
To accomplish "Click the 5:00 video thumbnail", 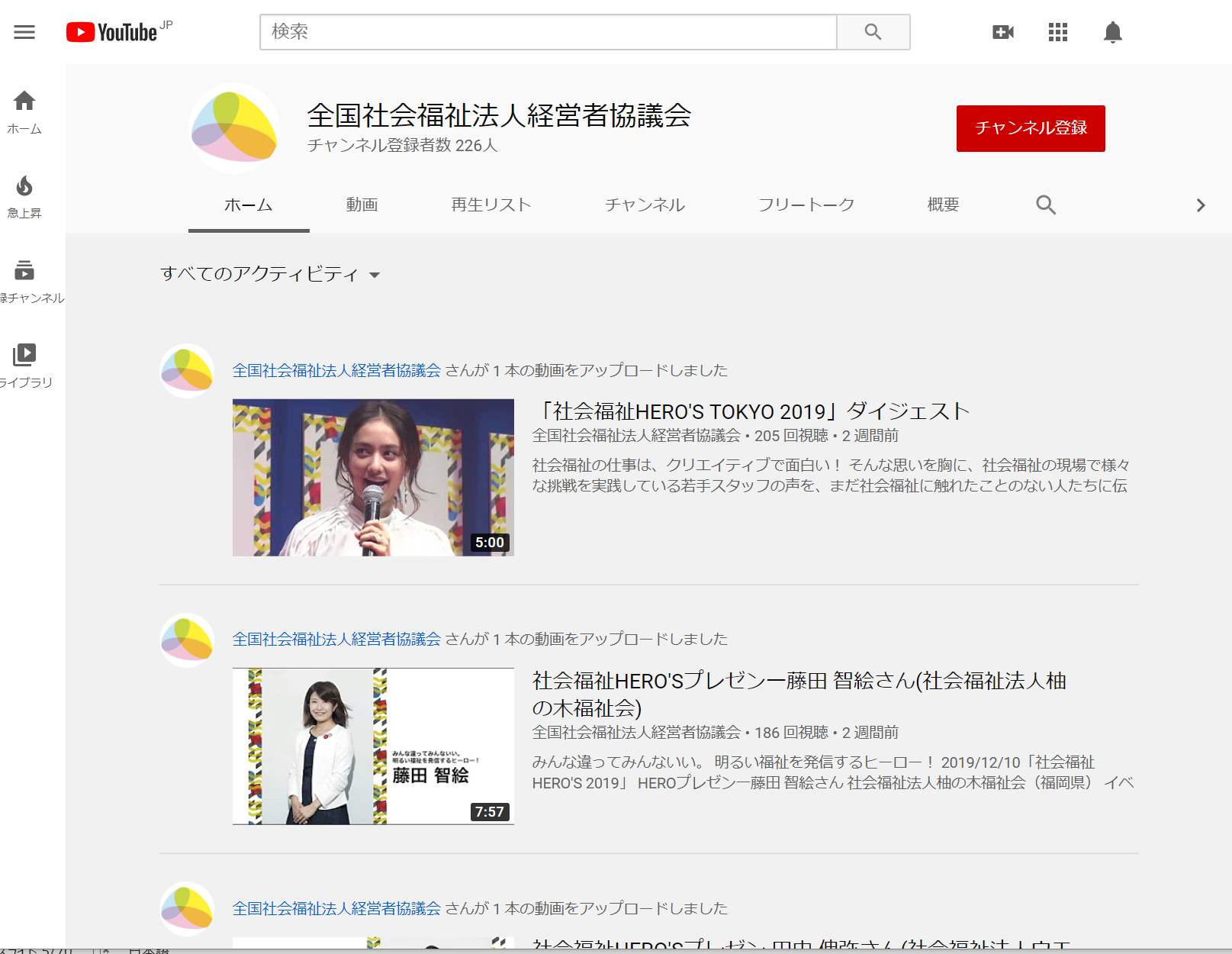I will click(x=373, y=477).
